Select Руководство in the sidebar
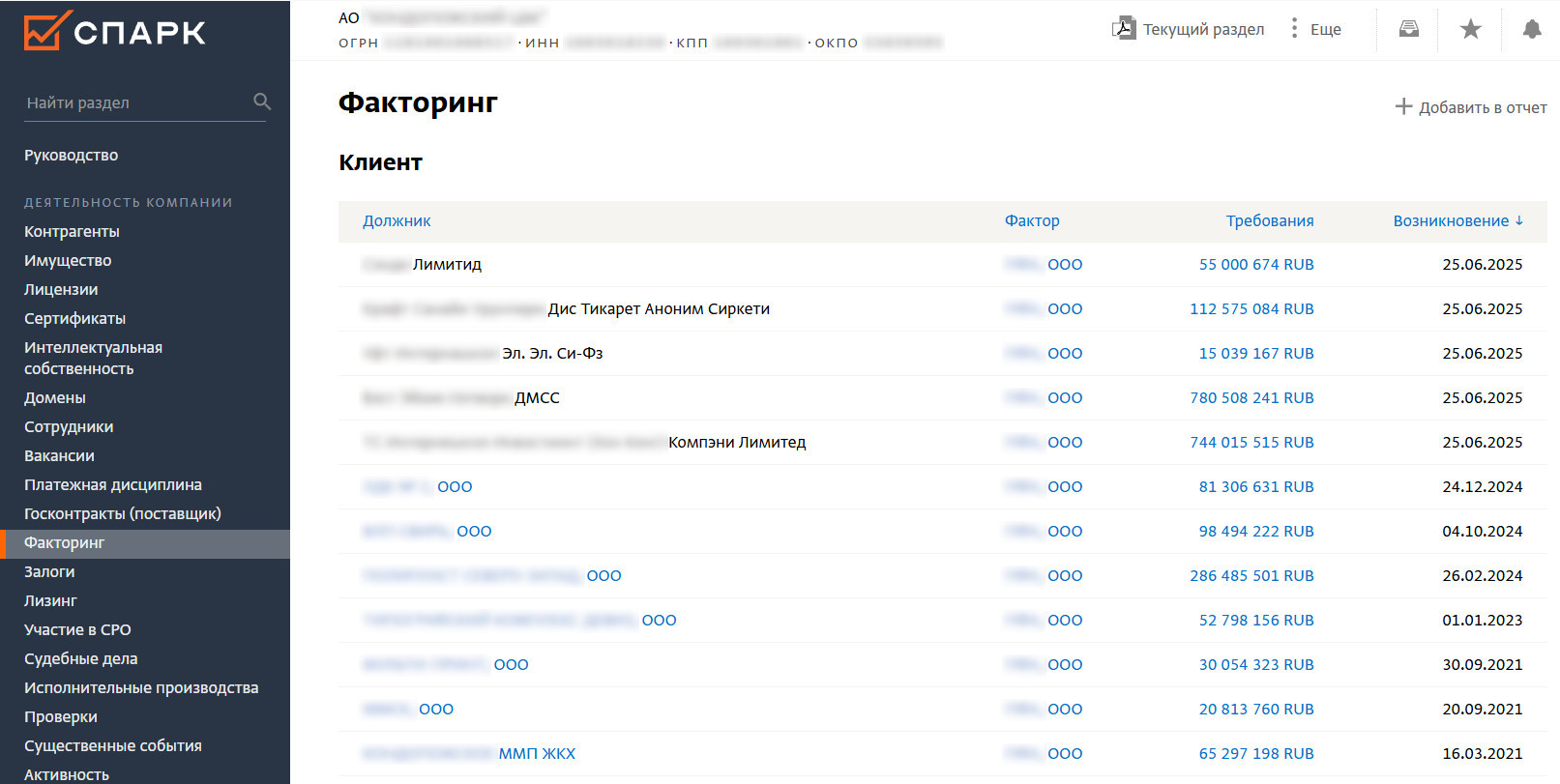 (x=72, y=156)
